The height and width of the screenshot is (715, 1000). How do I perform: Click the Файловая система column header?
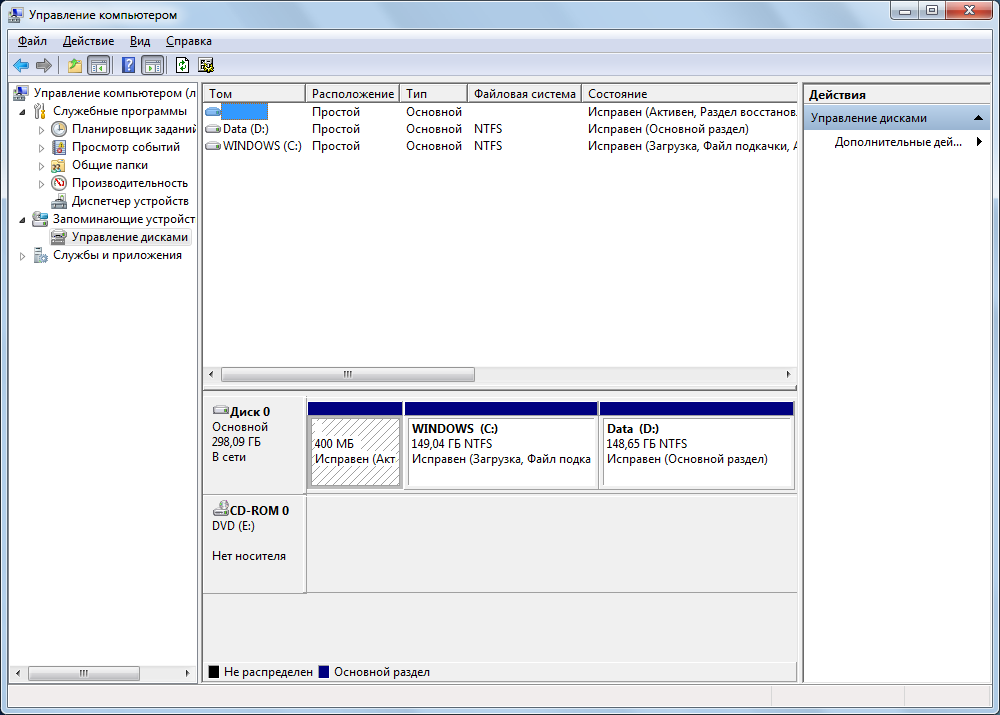tap(524, 94)
